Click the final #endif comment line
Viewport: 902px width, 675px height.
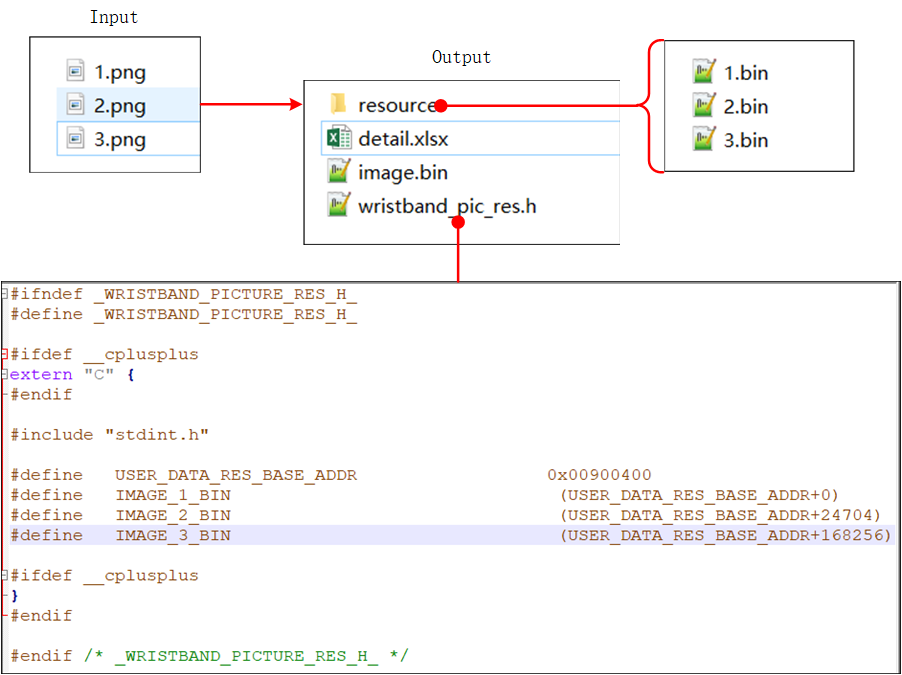click(x=209, y=656)
